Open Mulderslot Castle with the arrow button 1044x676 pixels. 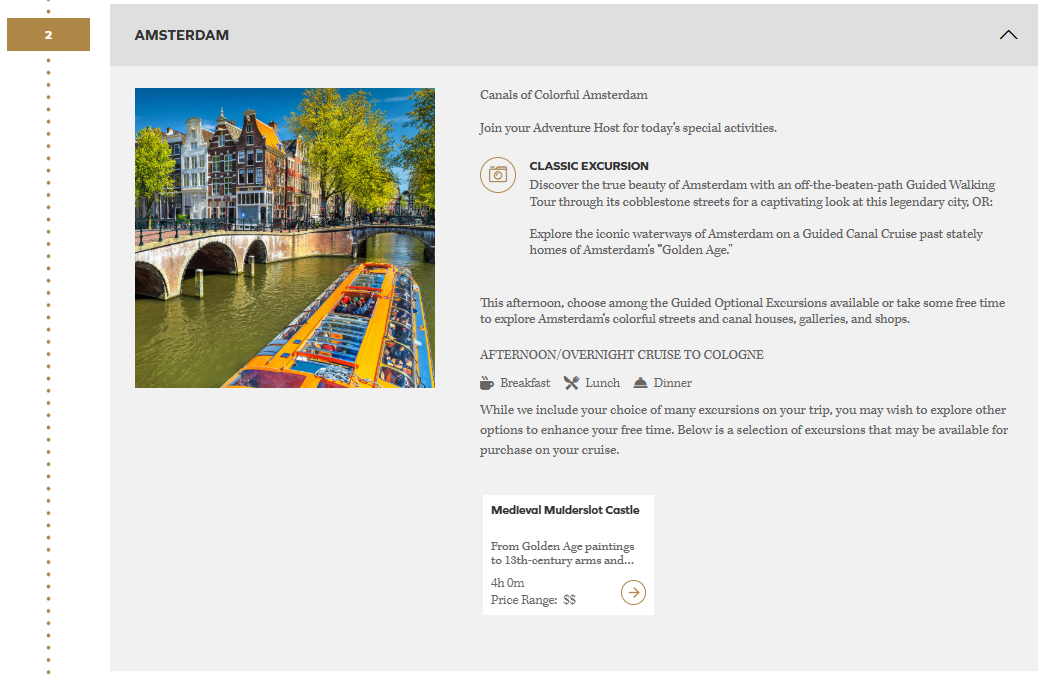coord(633,593)
